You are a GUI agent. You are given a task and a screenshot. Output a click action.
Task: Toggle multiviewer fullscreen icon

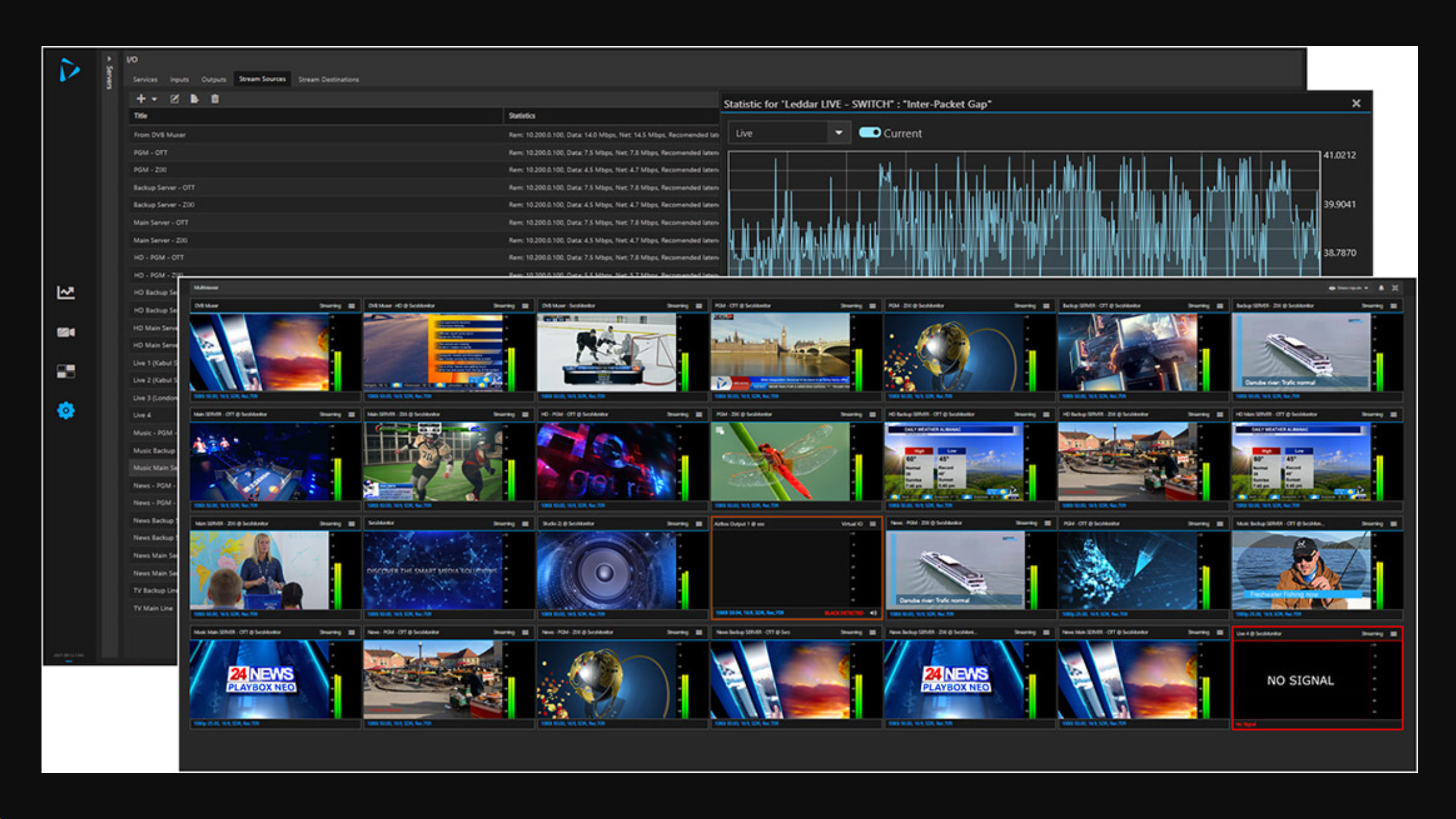pos(1395,288)
